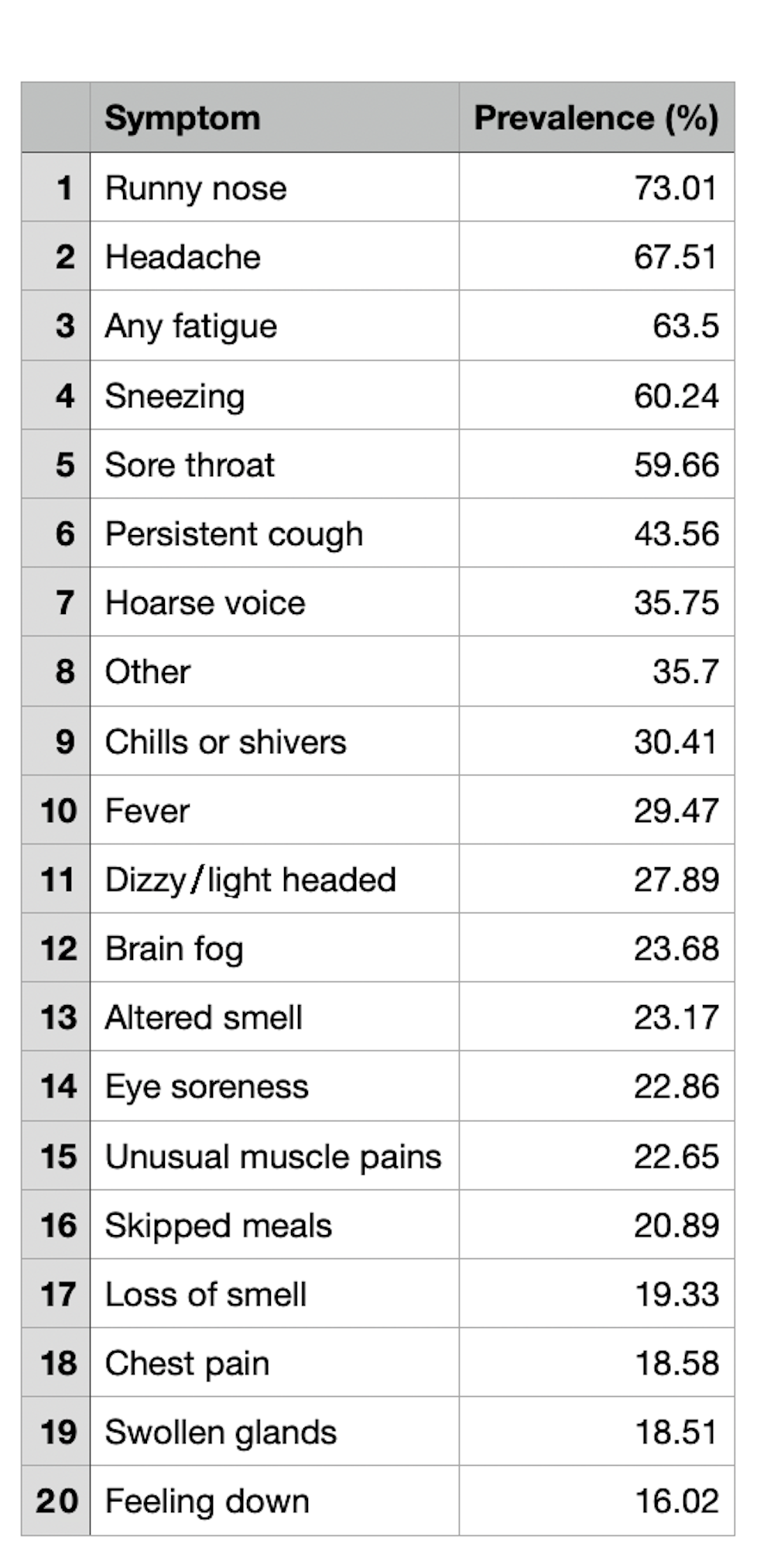Select the Unusual muscle pains cell
Screen dimensions: 774x1568
pos(273,1156)
